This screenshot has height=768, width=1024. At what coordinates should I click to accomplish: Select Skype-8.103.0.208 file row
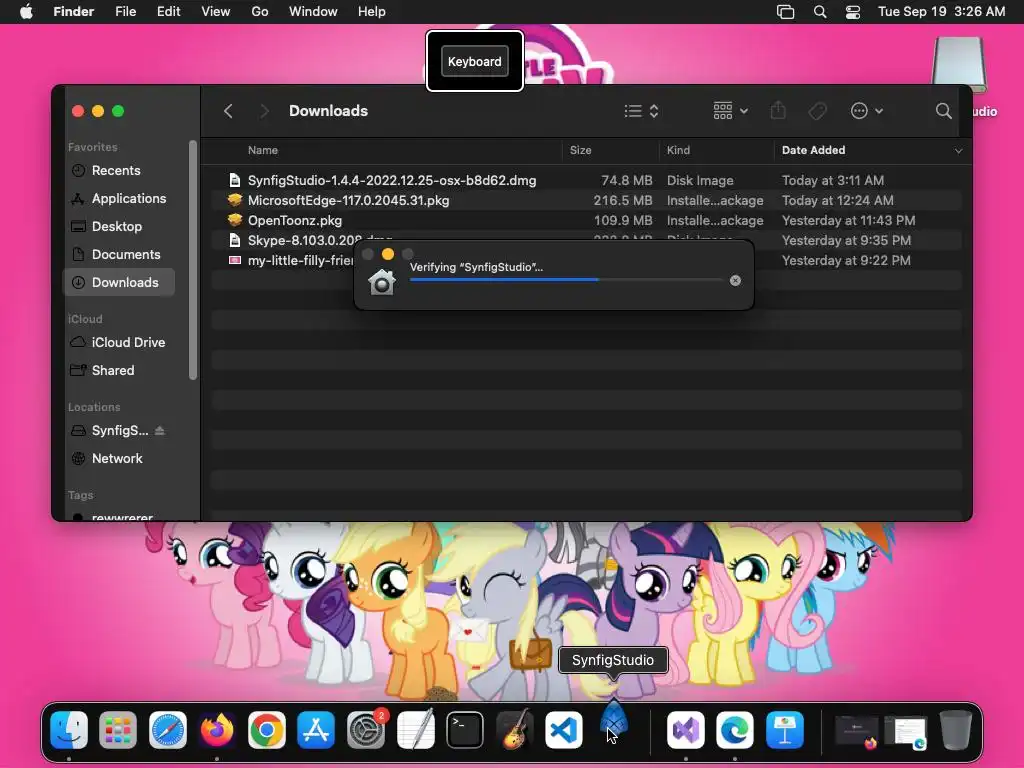pos(586,240)
